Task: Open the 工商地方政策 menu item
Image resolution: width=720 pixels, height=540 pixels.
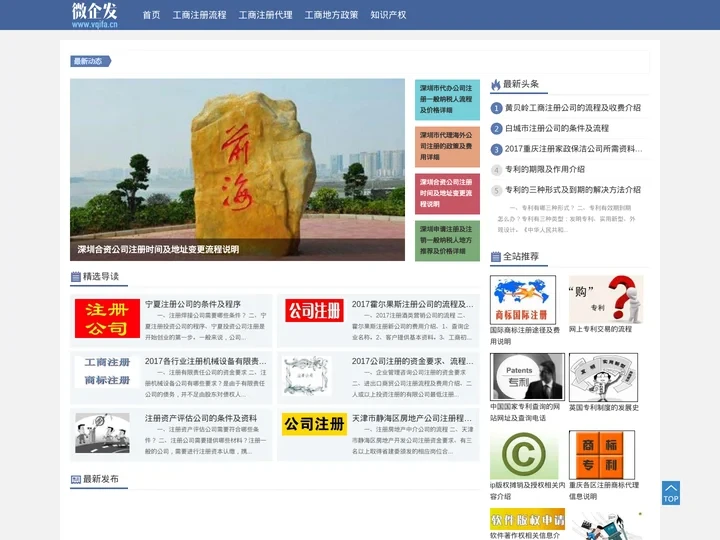Action: [x=332, y=15]
